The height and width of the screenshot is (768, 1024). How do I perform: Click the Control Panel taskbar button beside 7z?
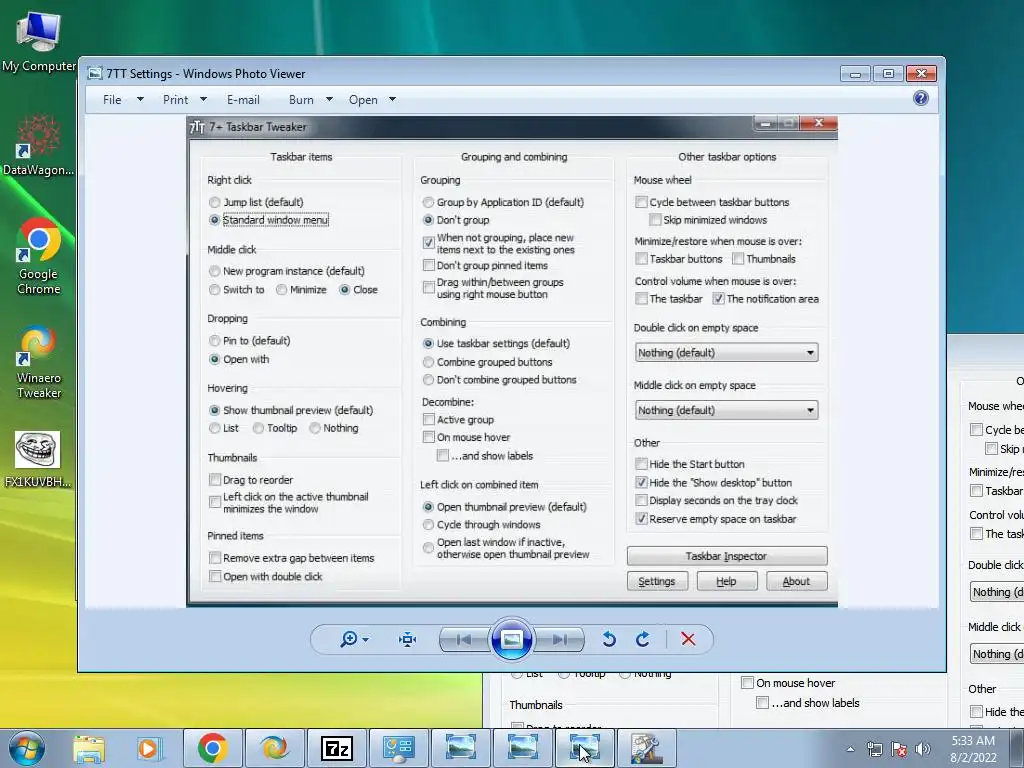(398, 748)
